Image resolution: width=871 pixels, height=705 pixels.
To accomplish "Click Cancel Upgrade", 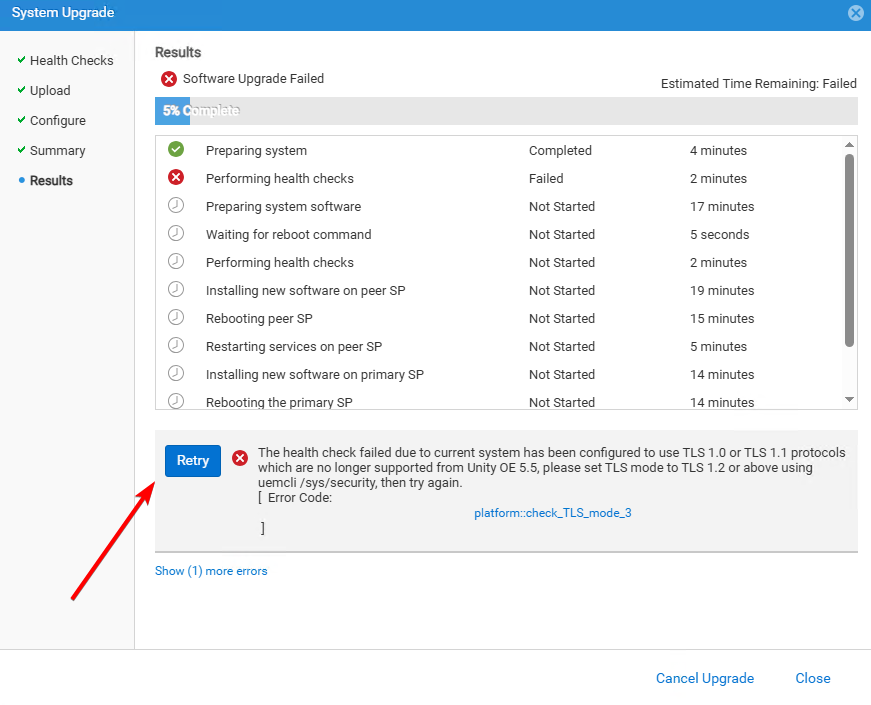I will coord(704,678).
